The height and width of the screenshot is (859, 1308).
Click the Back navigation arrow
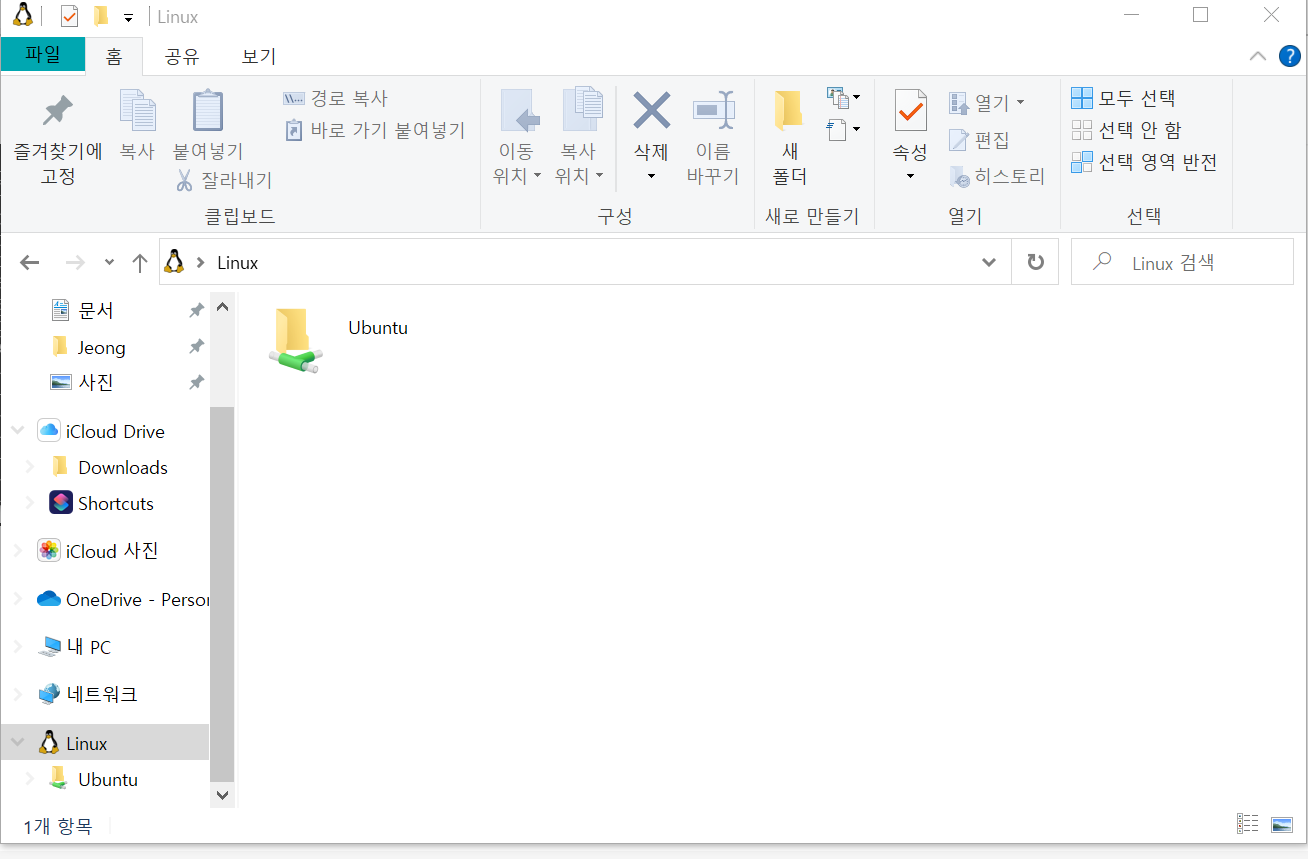pyautogui.click(x=30, y=263)
